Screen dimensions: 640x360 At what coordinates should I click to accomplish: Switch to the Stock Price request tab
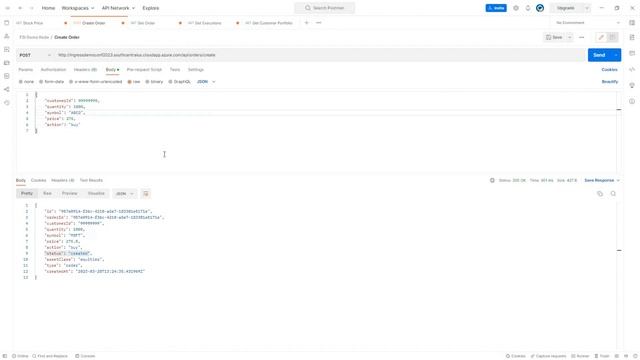click(33, 23)
